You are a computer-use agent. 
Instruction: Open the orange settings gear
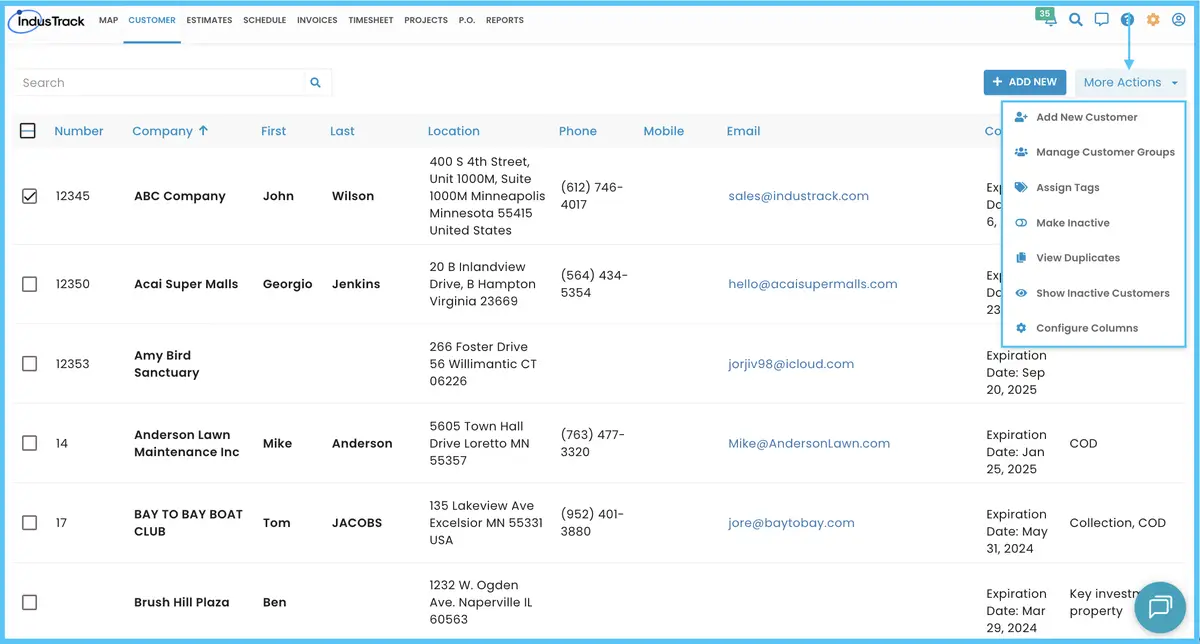(1153, 19)
